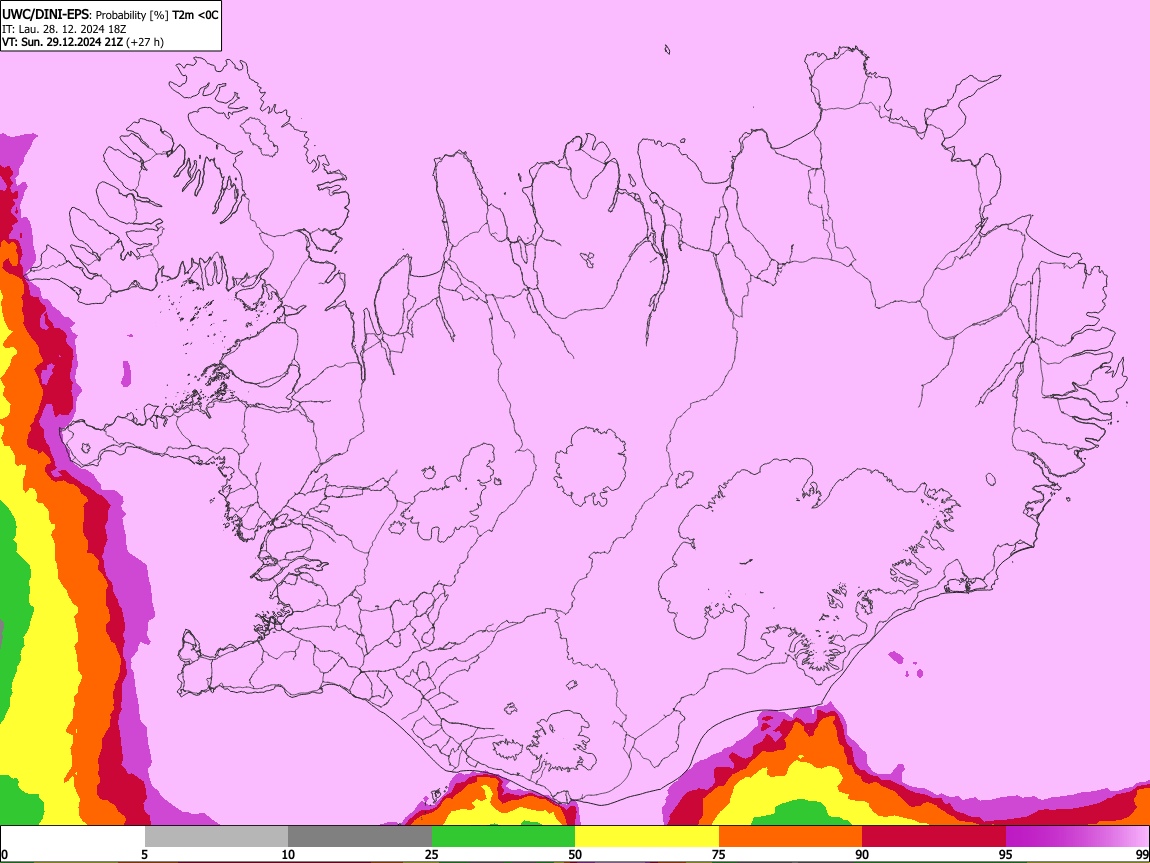This screenshot has height=863, width=1150.
Task: Click the 'UWC/DINI-EPS' title text
Action: tap(45, 15)
